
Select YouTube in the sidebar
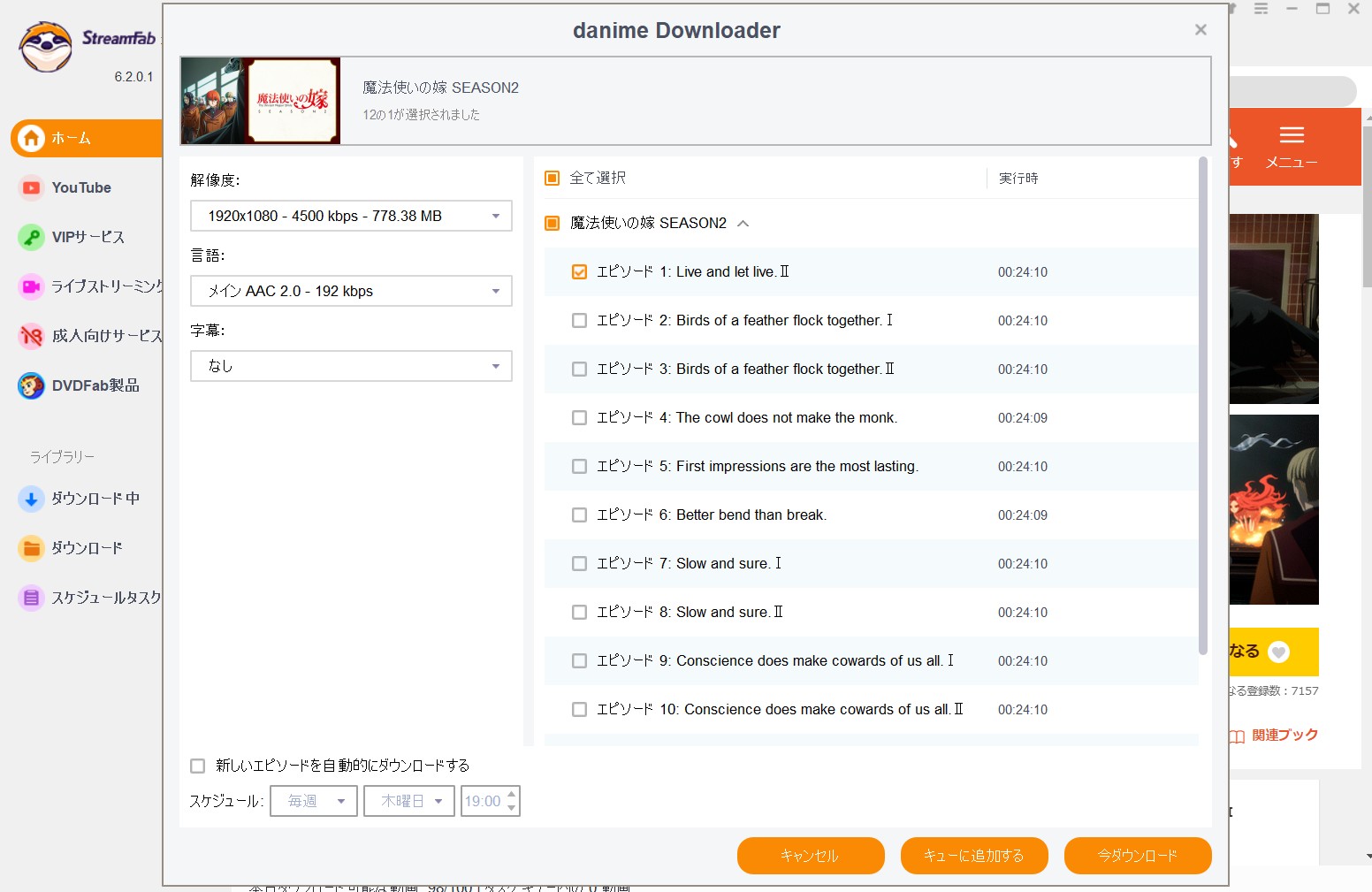81,187
